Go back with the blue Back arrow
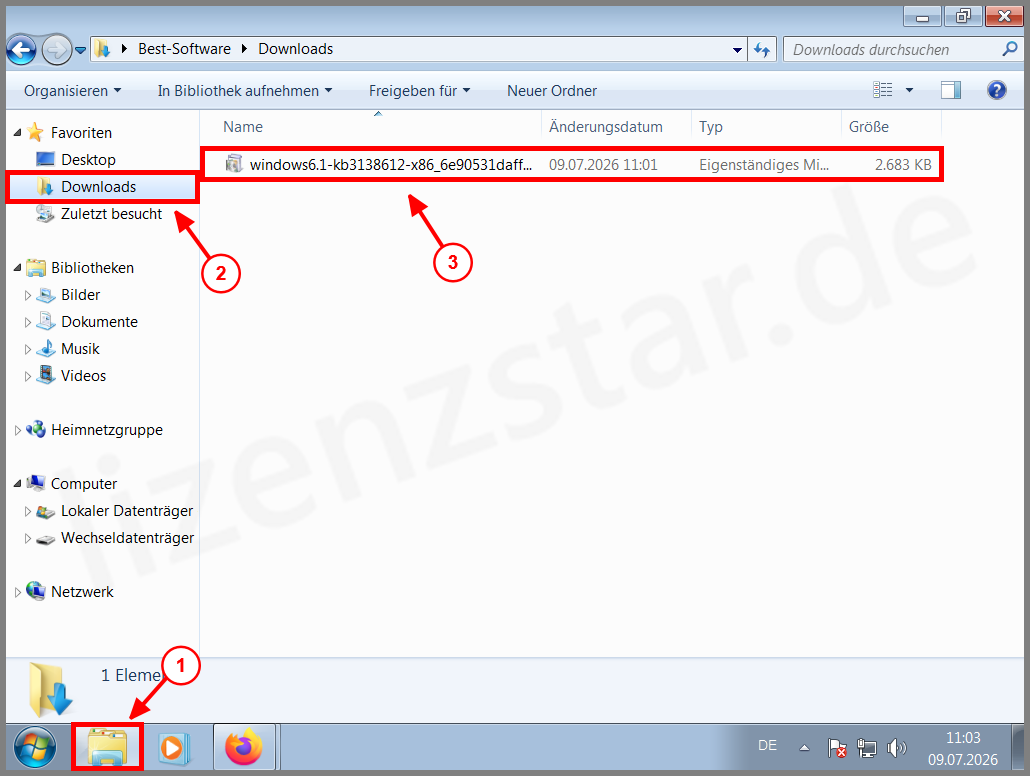The width and height of the screenshot is (1030, 776). click(x=21, y=50)
